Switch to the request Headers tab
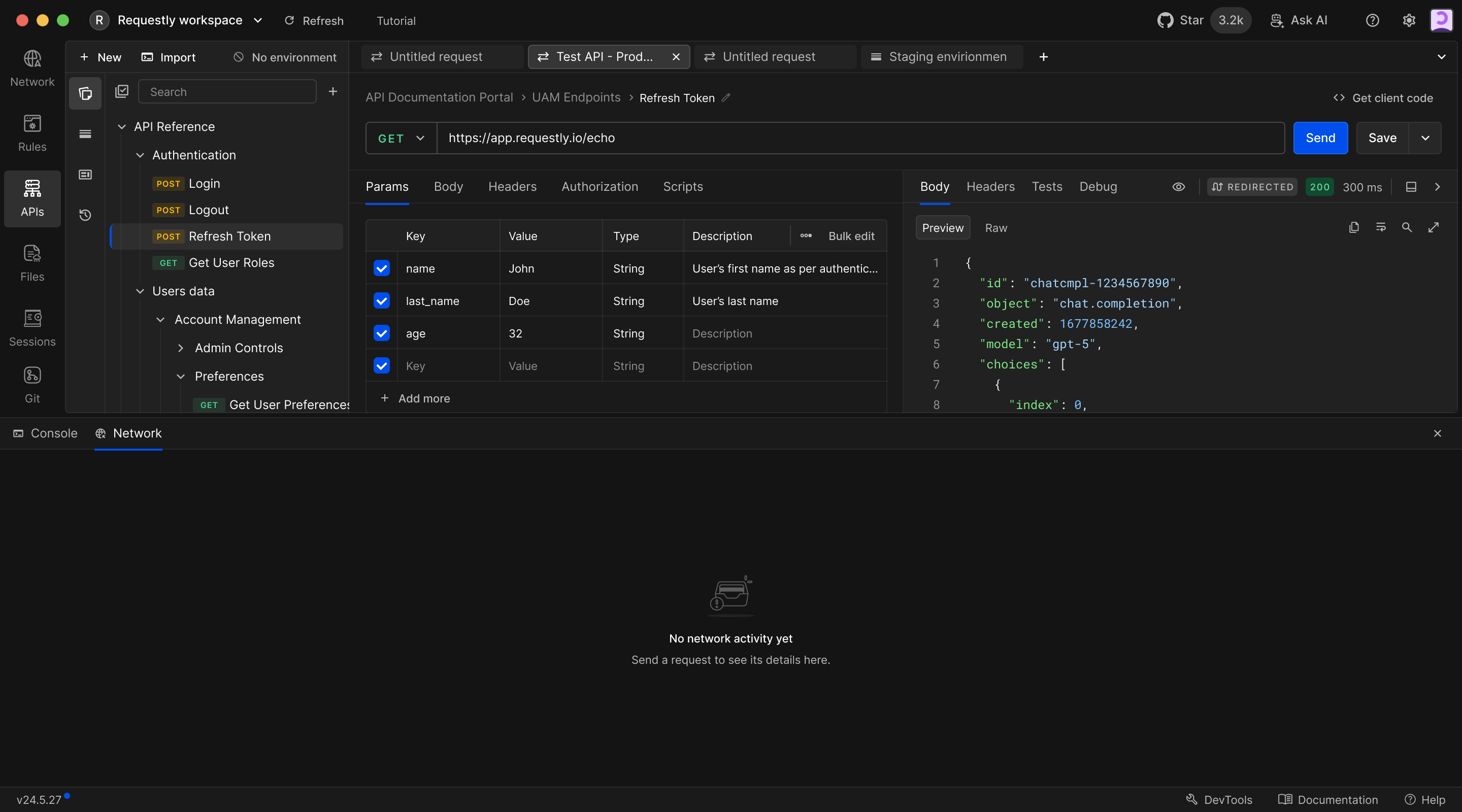 click(513, 187)
